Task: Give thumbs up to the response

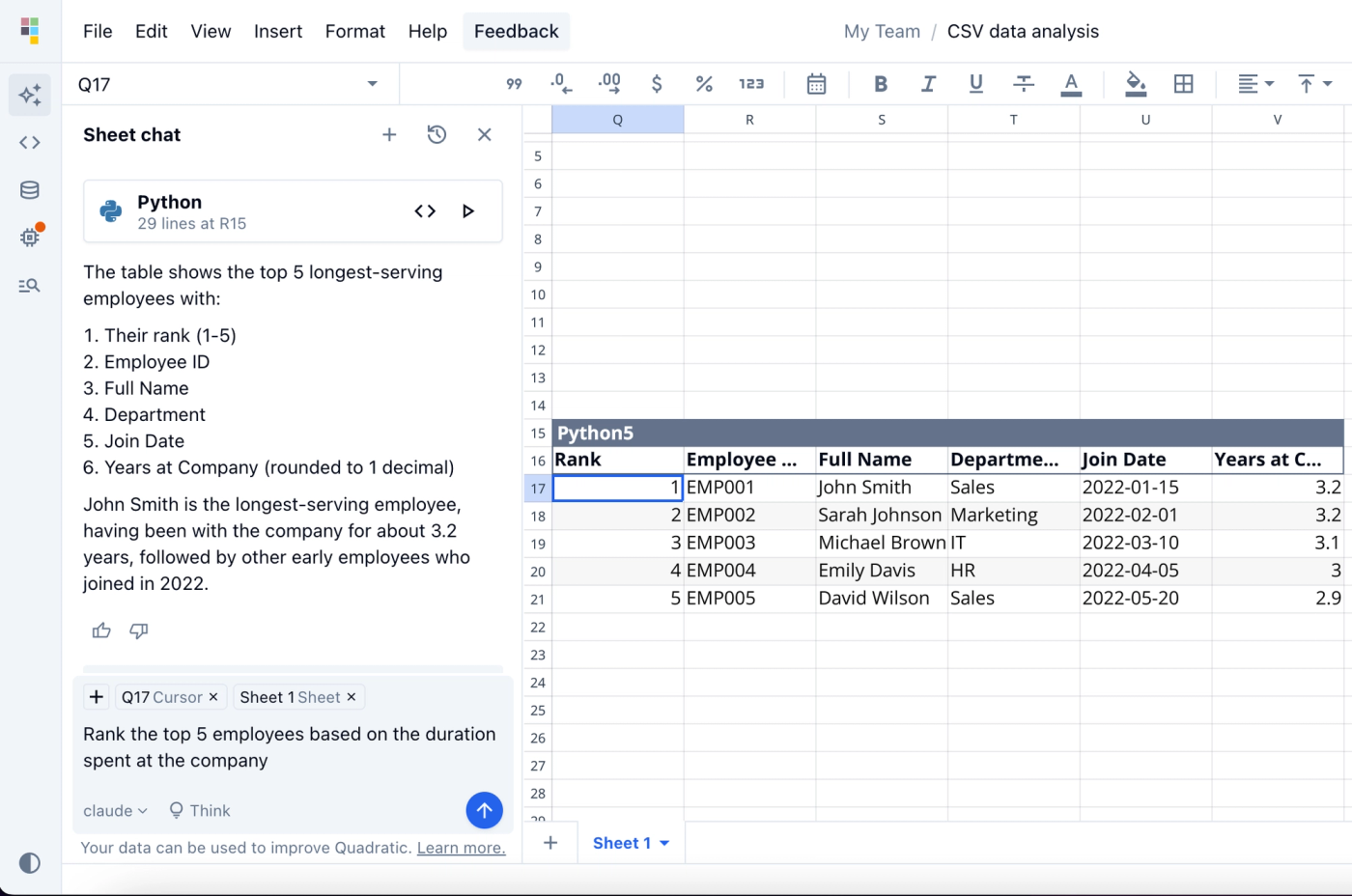Action: point(101,630)
